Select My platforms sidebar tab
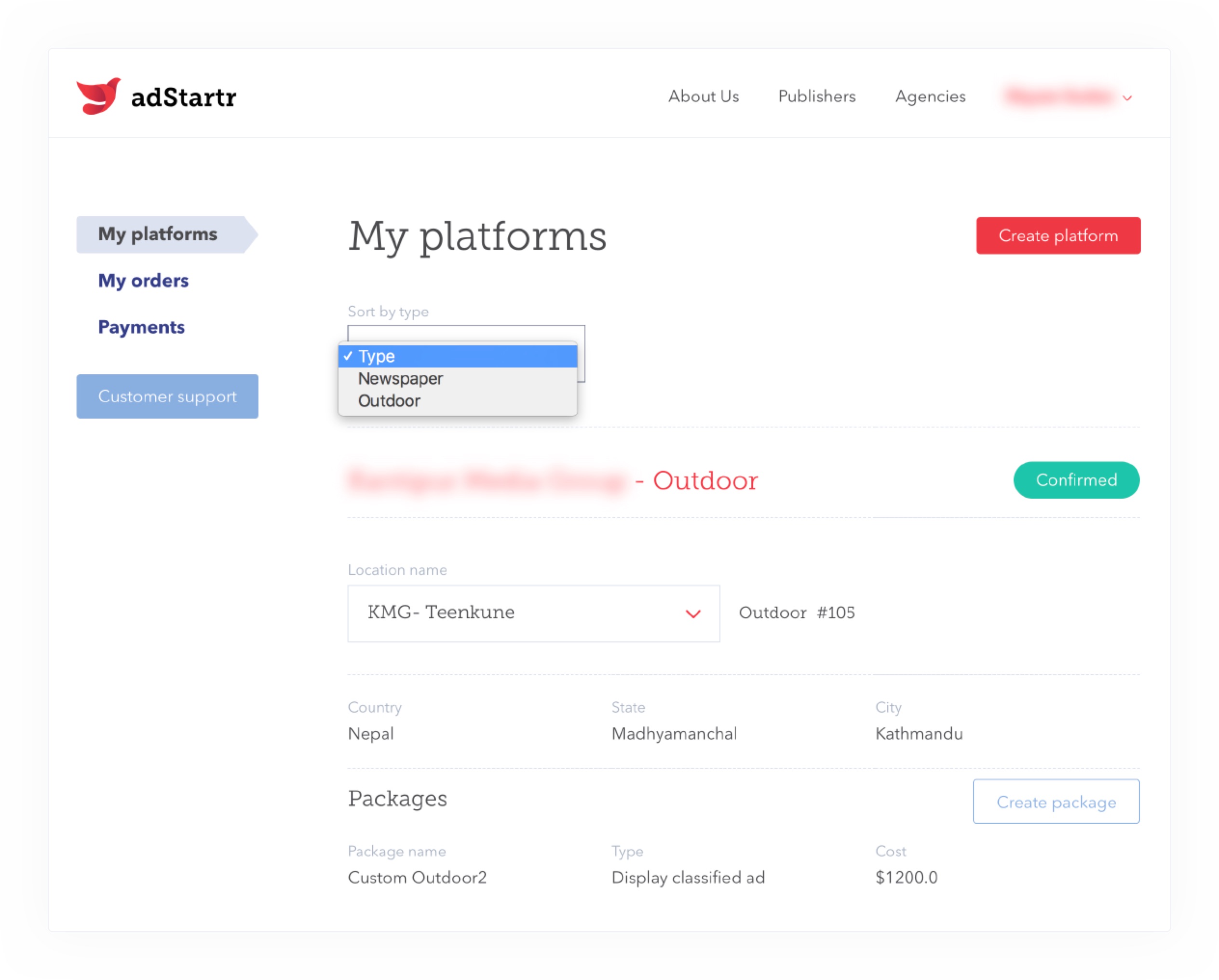The image size is (1219, 980). coord(158,234)
